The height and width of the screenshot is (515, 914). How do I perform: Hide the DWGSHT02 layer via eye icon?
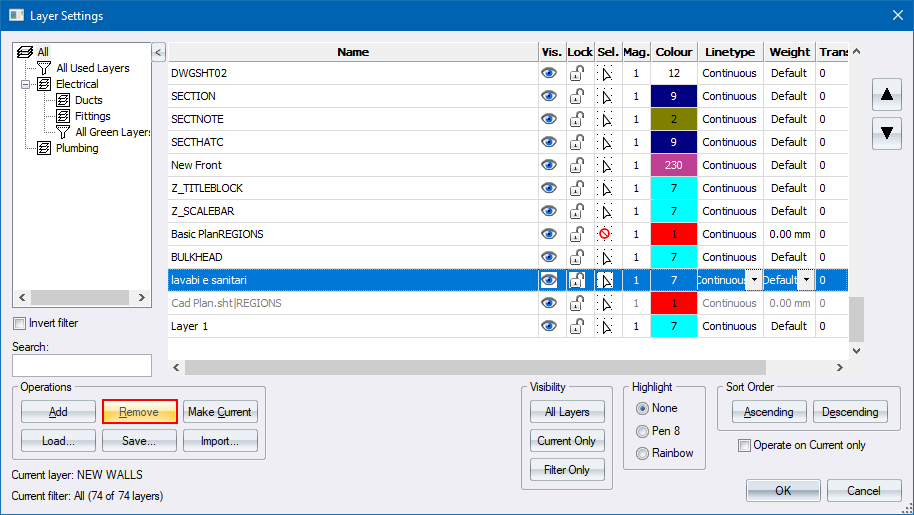click(x=549, y=73)
